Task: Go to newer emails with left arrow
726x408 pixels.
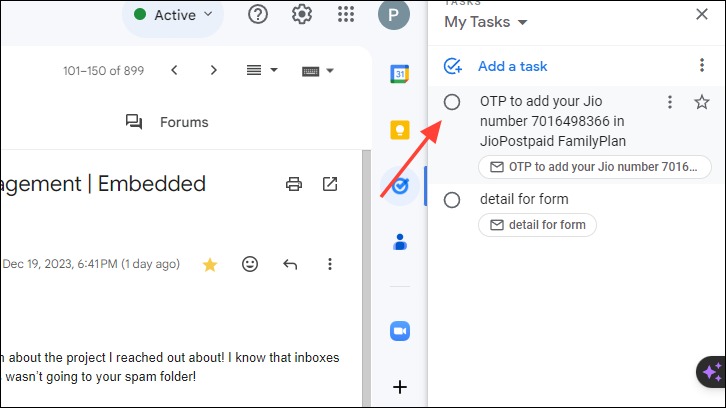Action: (x=174, y=70)
